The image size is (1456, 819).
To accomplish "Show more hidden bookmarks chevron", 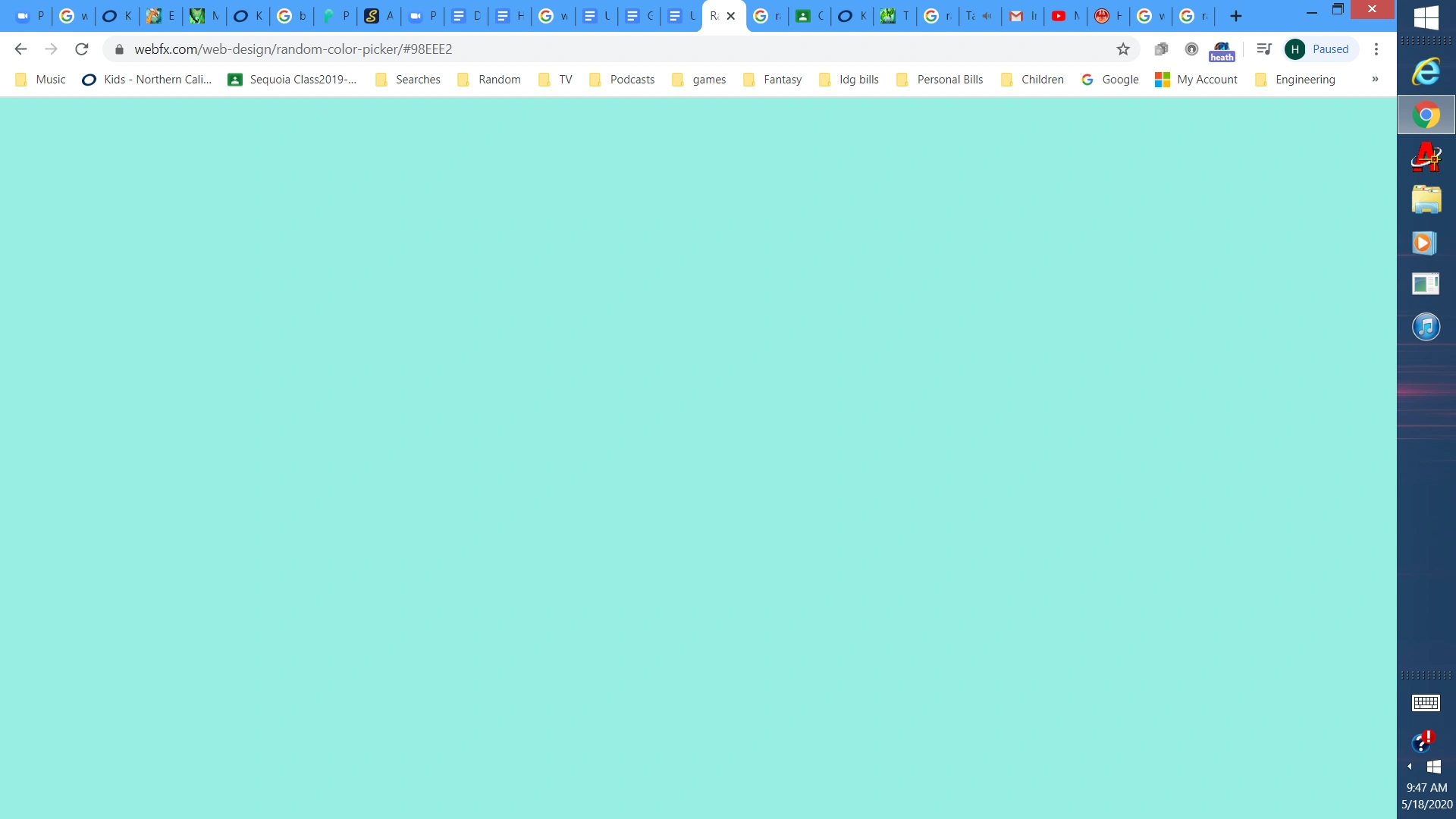I will click(1375, 79).
